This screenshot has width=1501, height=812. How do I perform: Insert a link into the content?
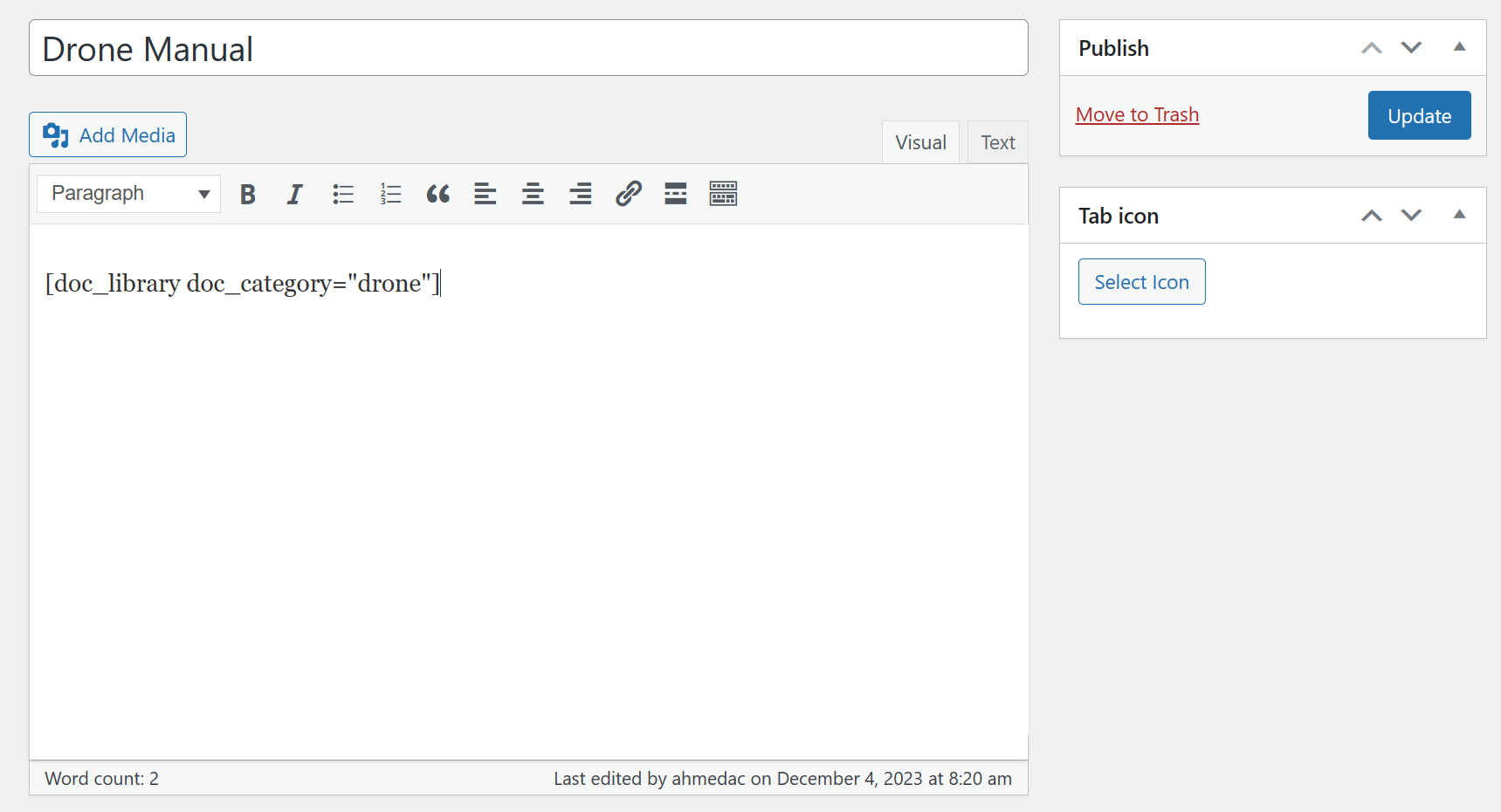(628, 194)
